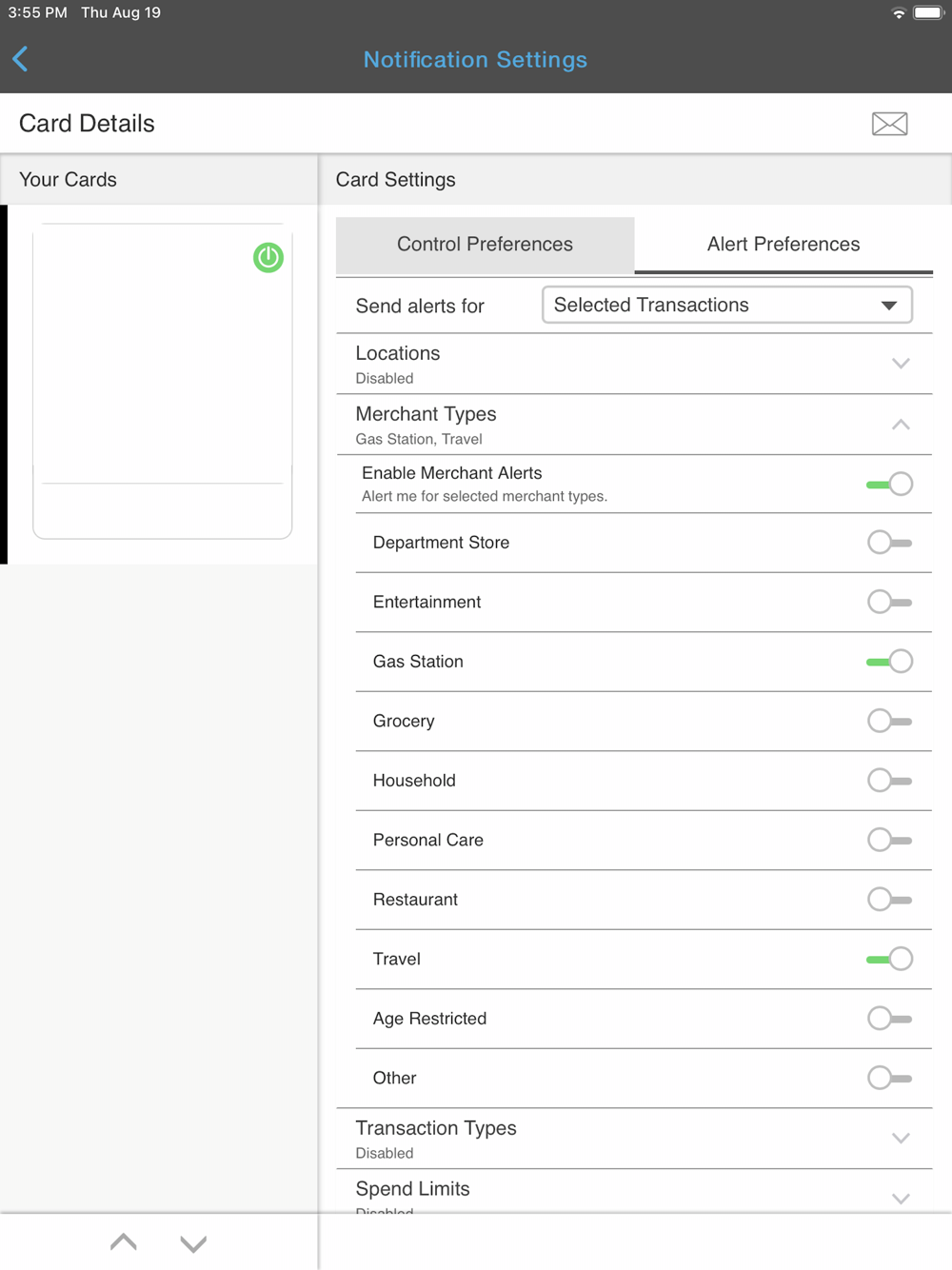The height and width of the screenshot is (1270, 952).
Task: Click the Wi-Fi status icon
Action: point(898,13)
